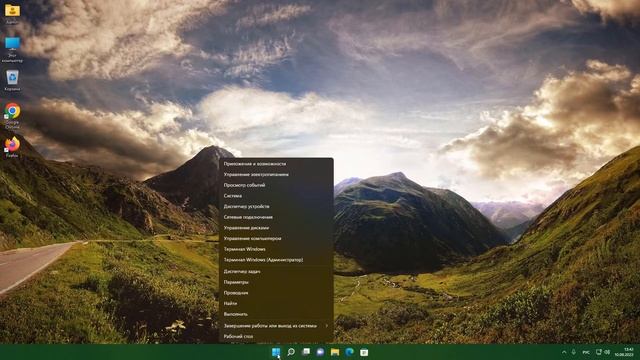The image size is (640, 360).
Task: Open 'Управление дисками' menu entry
Action: tap(276, 228)
